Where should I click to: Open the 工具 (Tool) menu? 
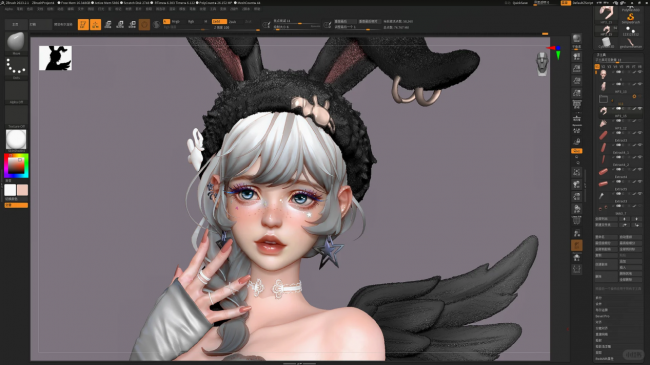pos(213,9)
